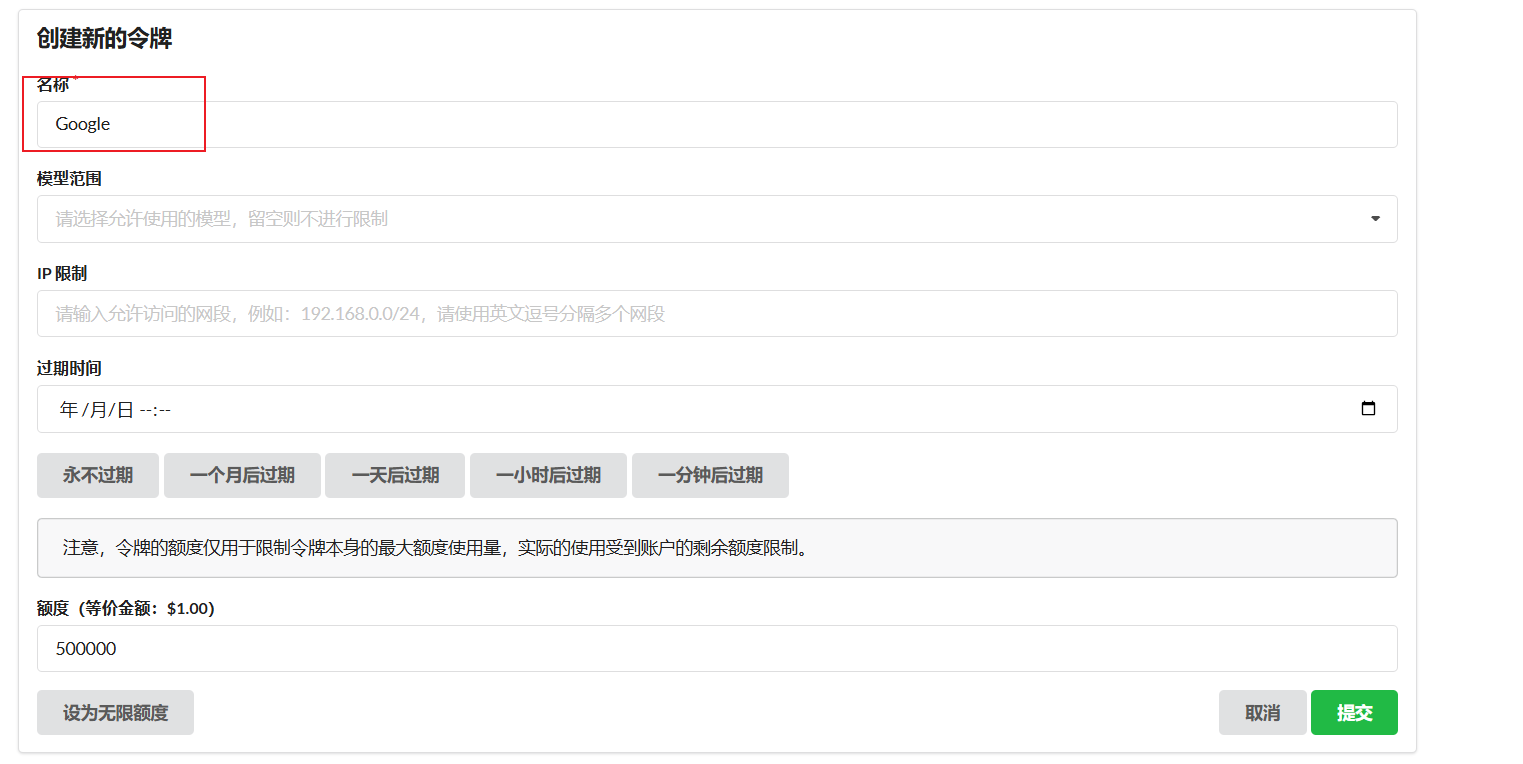Click 设为无限额度 to set unlimited quota

tap(115, 712)
